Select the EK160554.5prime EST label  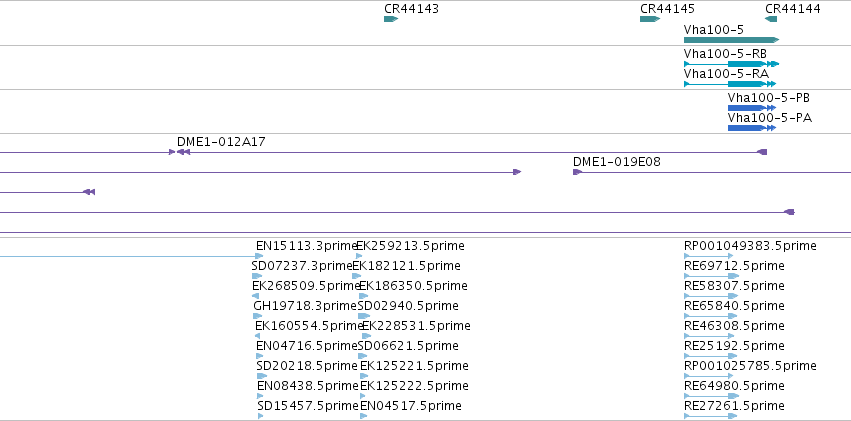(309, 326)
